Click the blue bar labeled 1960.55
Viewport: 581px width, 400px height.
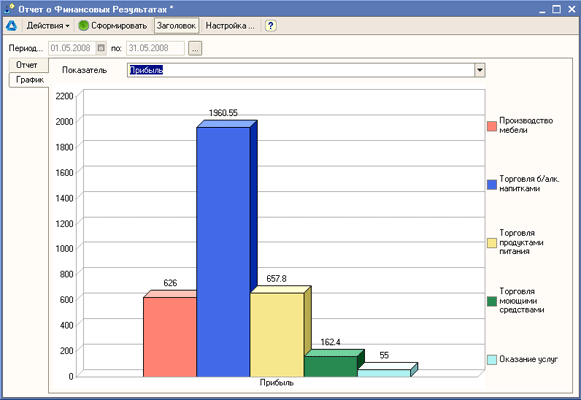click(x=223, y=252)
